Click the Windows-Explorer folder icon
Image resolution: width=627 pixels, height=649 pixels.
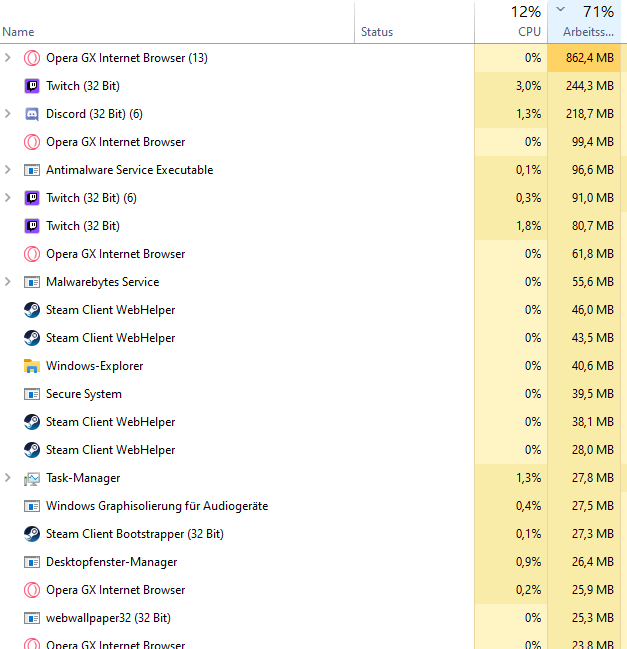[32, 366]
